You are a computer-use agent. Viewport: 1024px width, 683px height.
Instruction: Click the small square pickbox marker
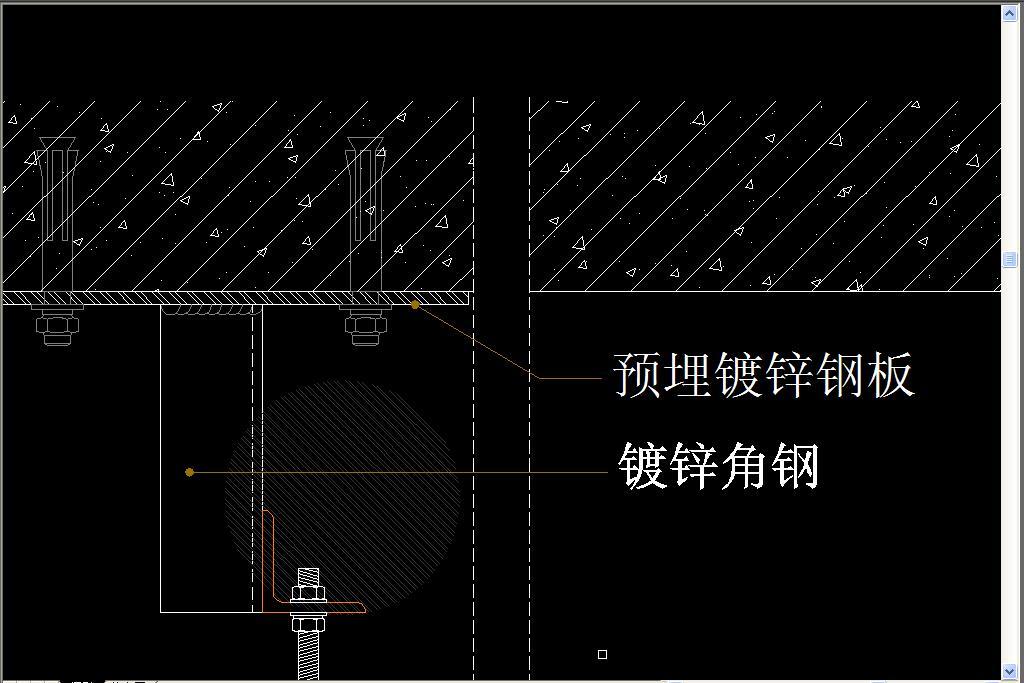tap(602, 654)
